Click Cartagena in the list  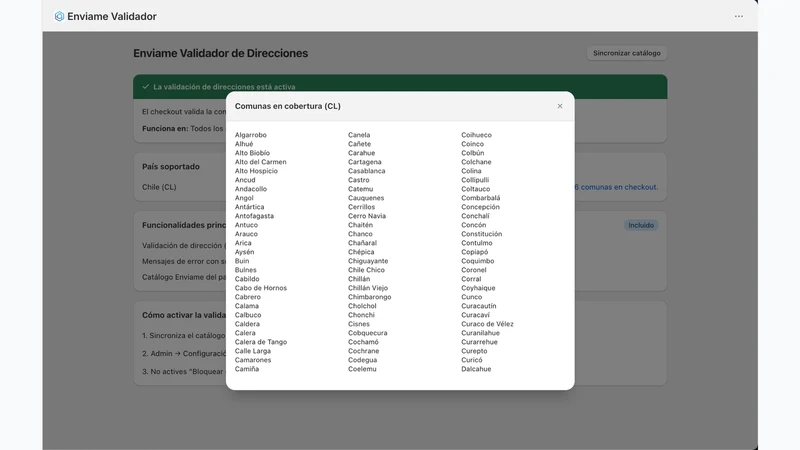[x=364, y=162]
